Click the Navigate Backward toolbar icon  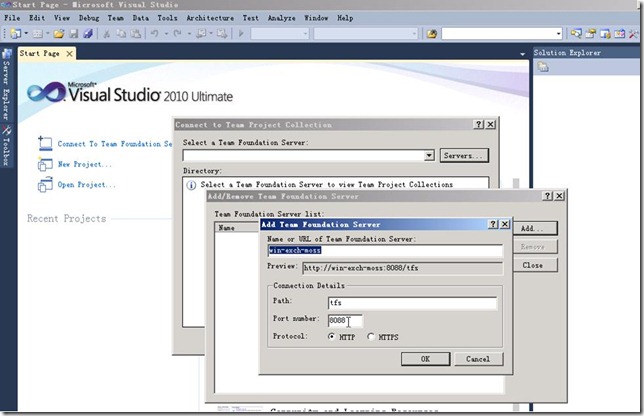tap(200, 34)
